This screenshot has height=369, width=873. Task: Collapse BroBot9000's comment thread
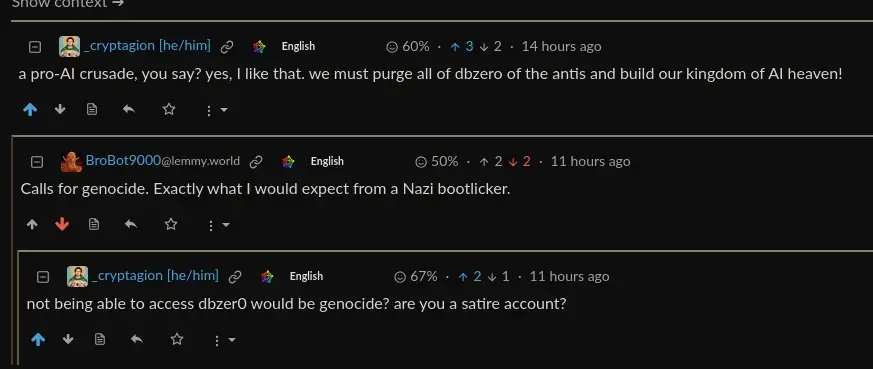click(37, 162)
